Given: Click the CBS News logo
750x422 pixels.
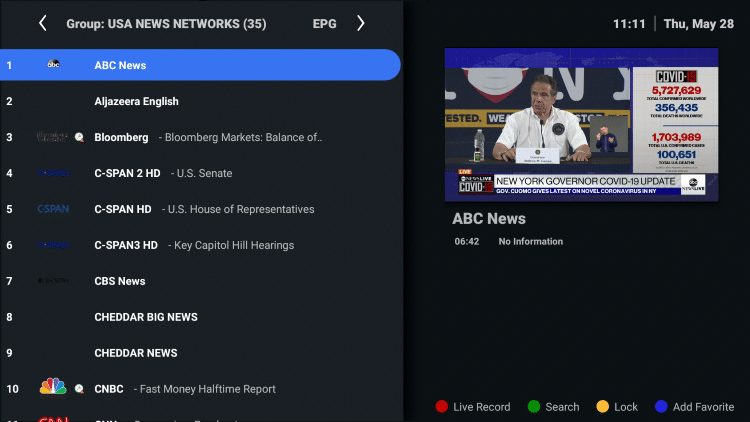Looking at the screenshot, I should tap(53, 280).
